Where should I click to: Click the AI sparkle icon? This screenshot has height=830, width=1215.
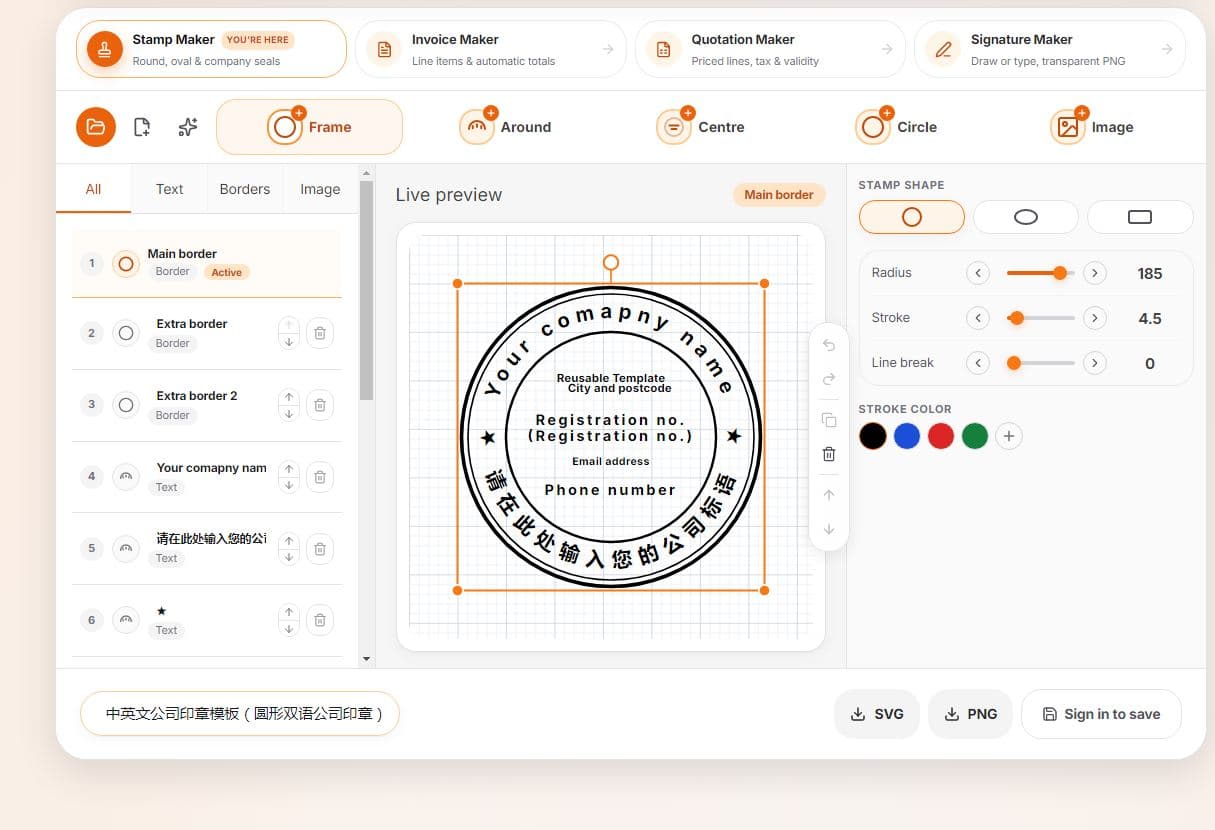point(188,127)
